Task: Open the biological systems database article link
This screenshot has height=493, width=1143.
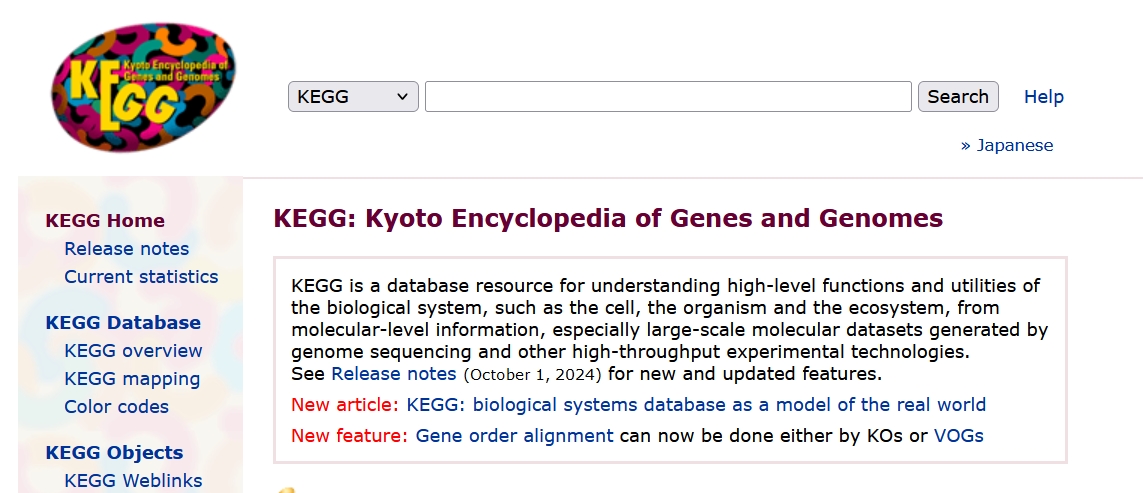Action: (x=696, y=405)
